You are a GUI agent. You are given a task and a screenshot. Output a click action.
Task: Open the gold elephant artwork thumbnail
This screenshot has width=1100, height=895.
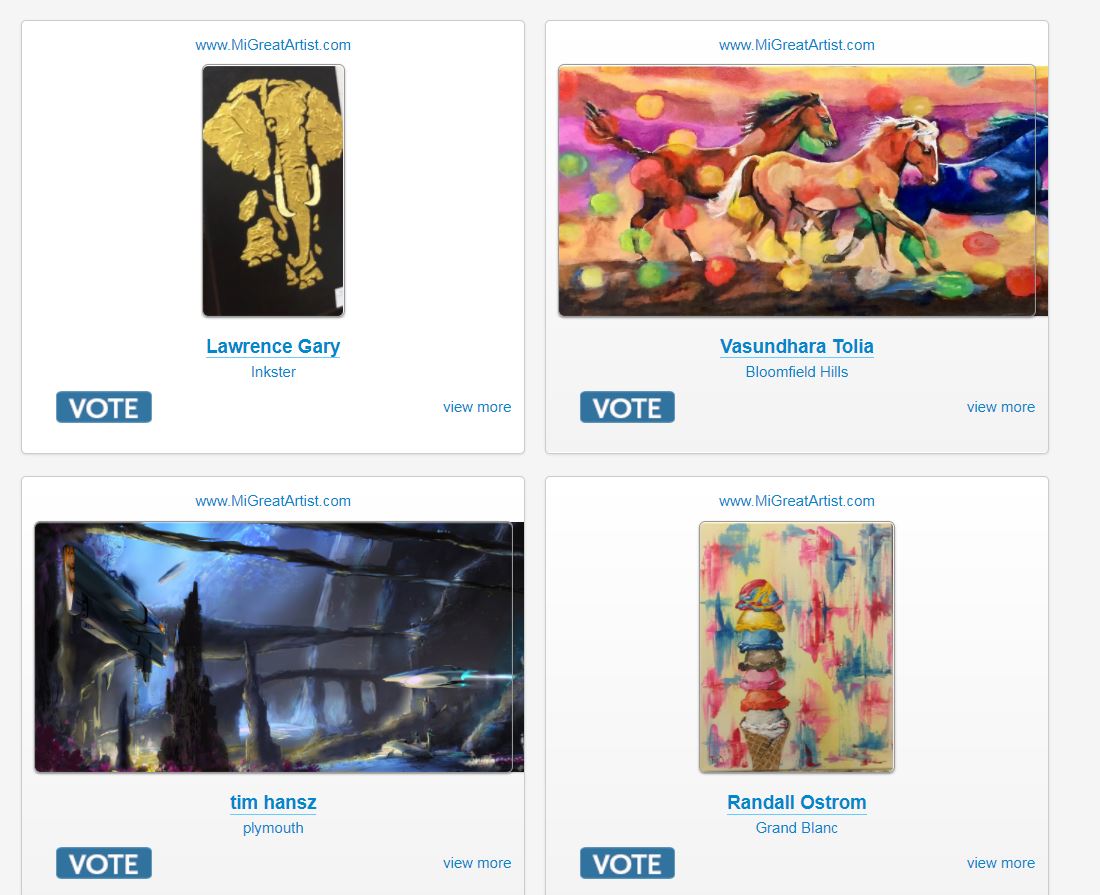(274, 191)
